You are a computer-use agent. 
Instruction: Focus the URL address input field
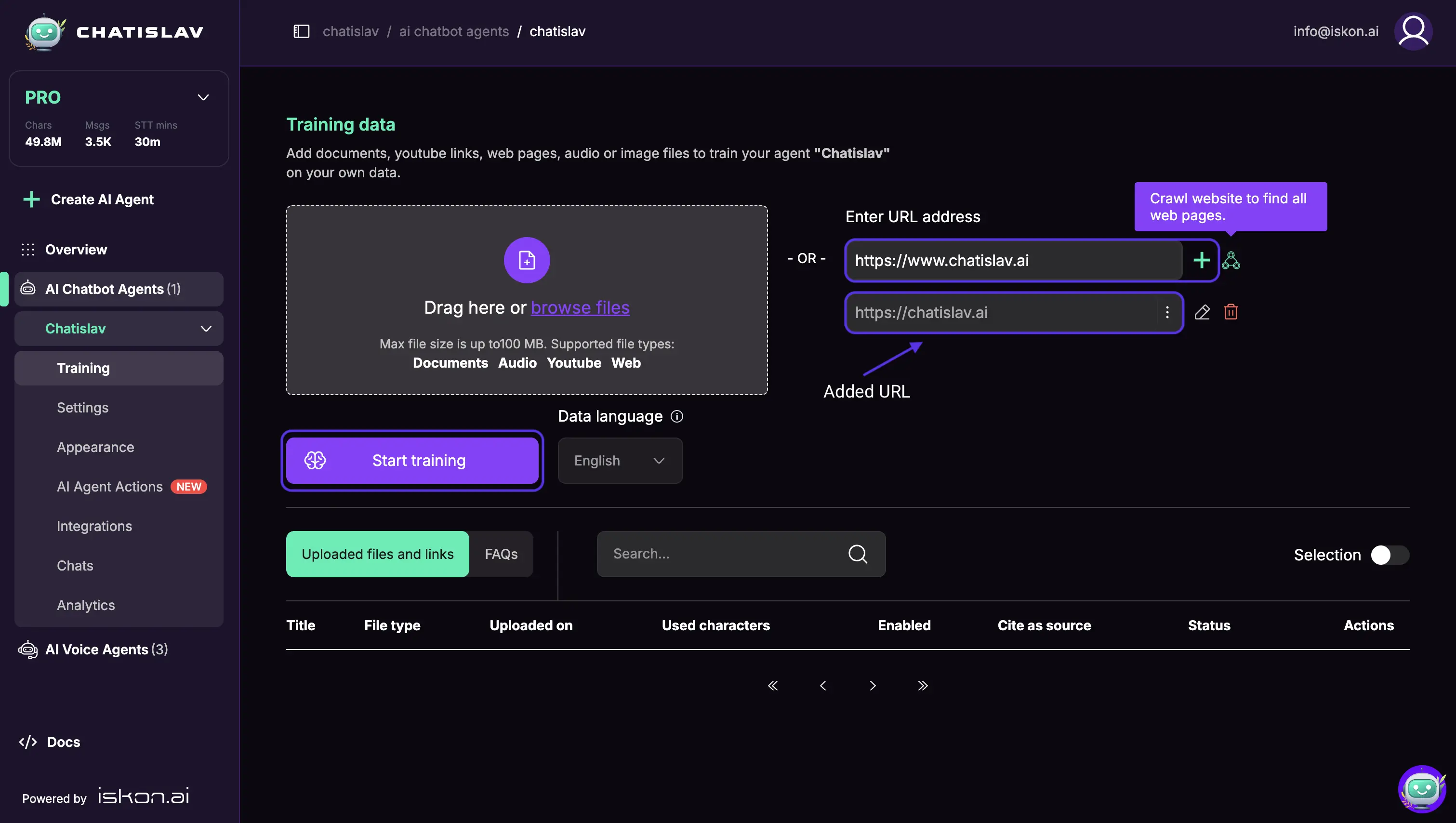click(1014, 260)
